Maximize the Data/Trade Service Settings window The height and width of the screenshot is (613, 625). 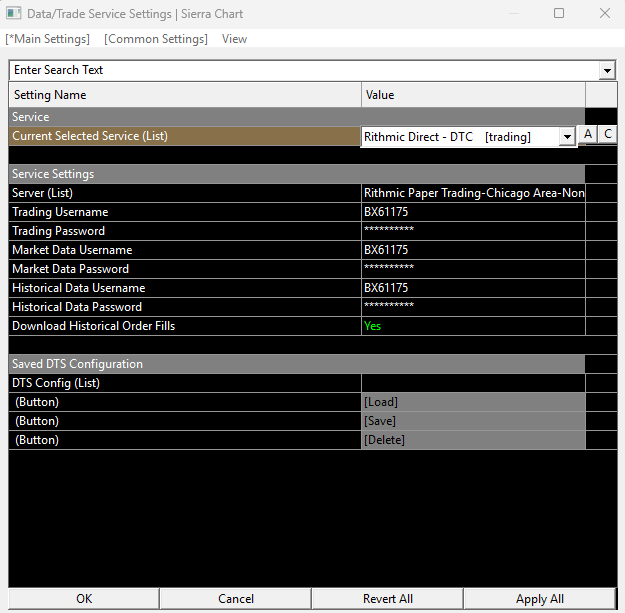(559, 13)
